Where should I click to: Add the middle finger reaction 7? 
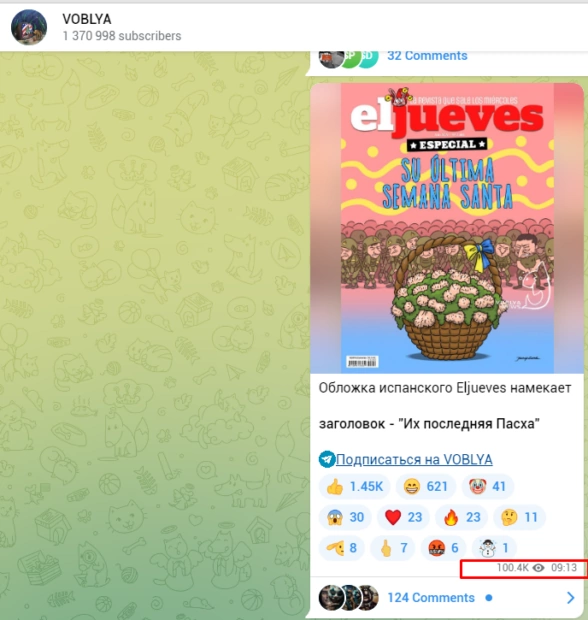[x=392, y=548]
